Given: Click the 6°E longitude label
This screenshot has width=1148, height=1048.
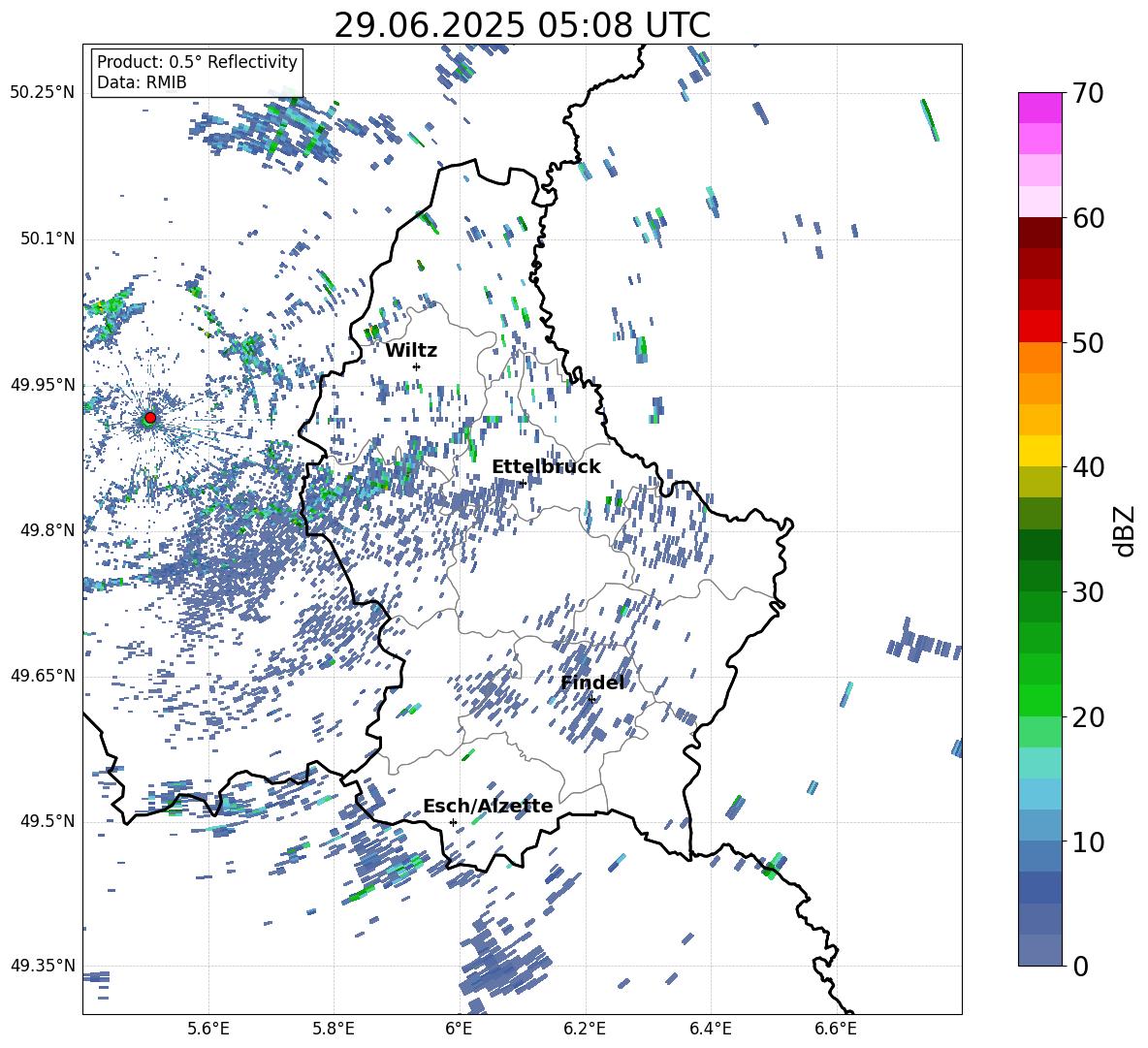Looking at the screenshot, I should pos(459,1029).
